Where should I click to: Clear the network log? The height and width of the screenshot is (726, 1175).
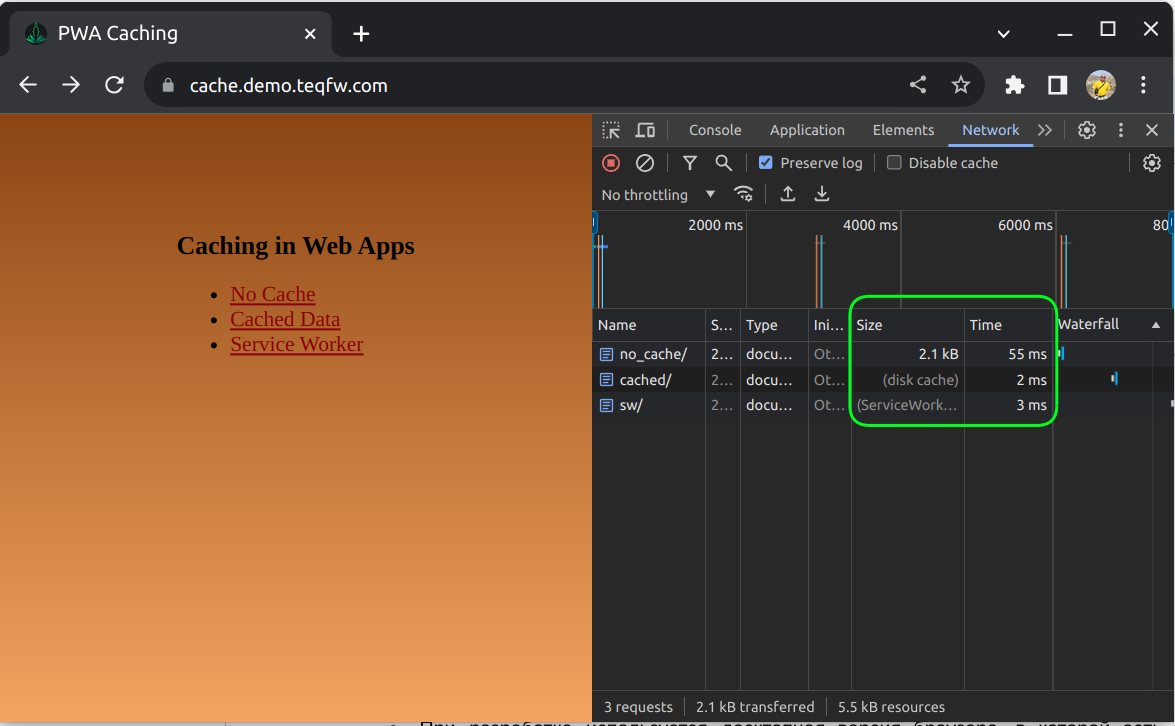tap(645, 163)
